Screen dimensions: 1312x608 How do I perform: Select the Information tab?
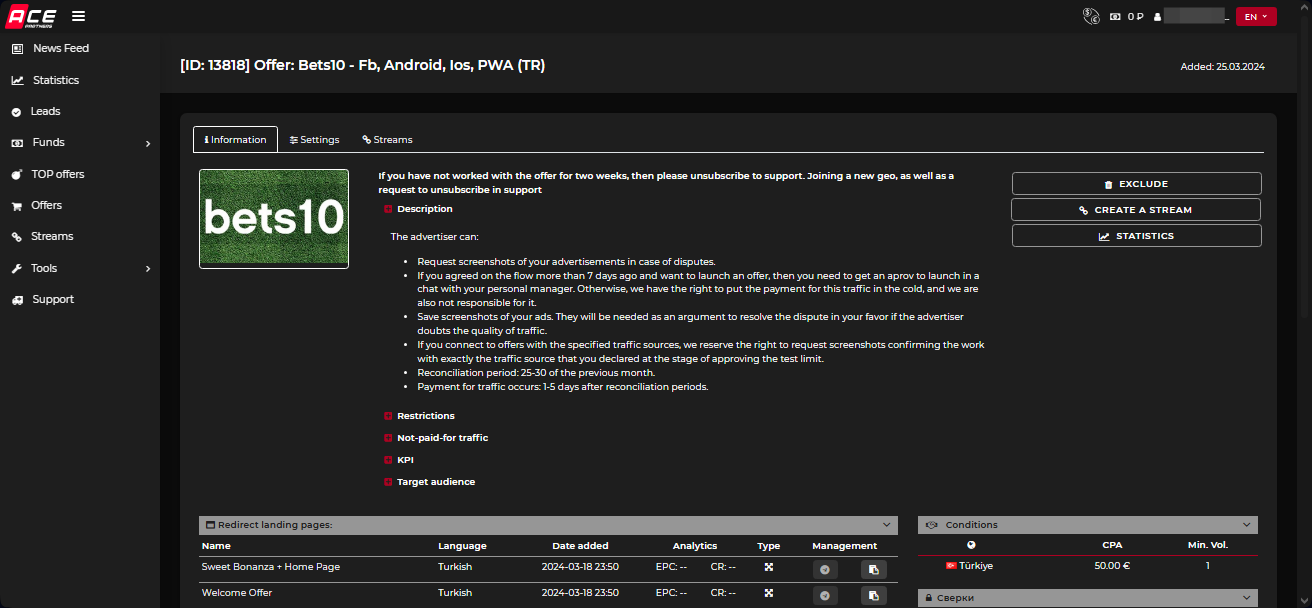click(x=235, y=140)
